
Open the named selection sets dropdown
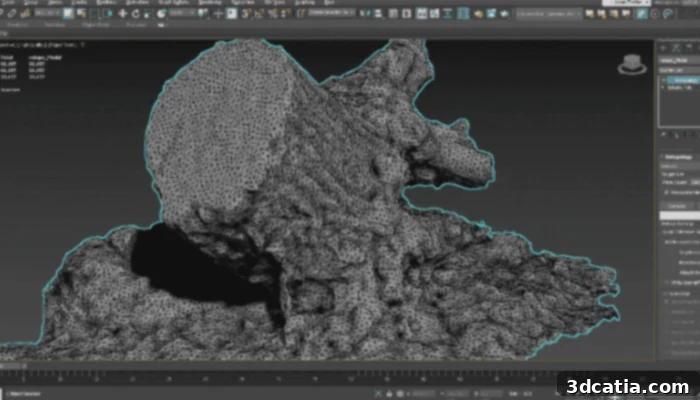[x=332, y=13]
